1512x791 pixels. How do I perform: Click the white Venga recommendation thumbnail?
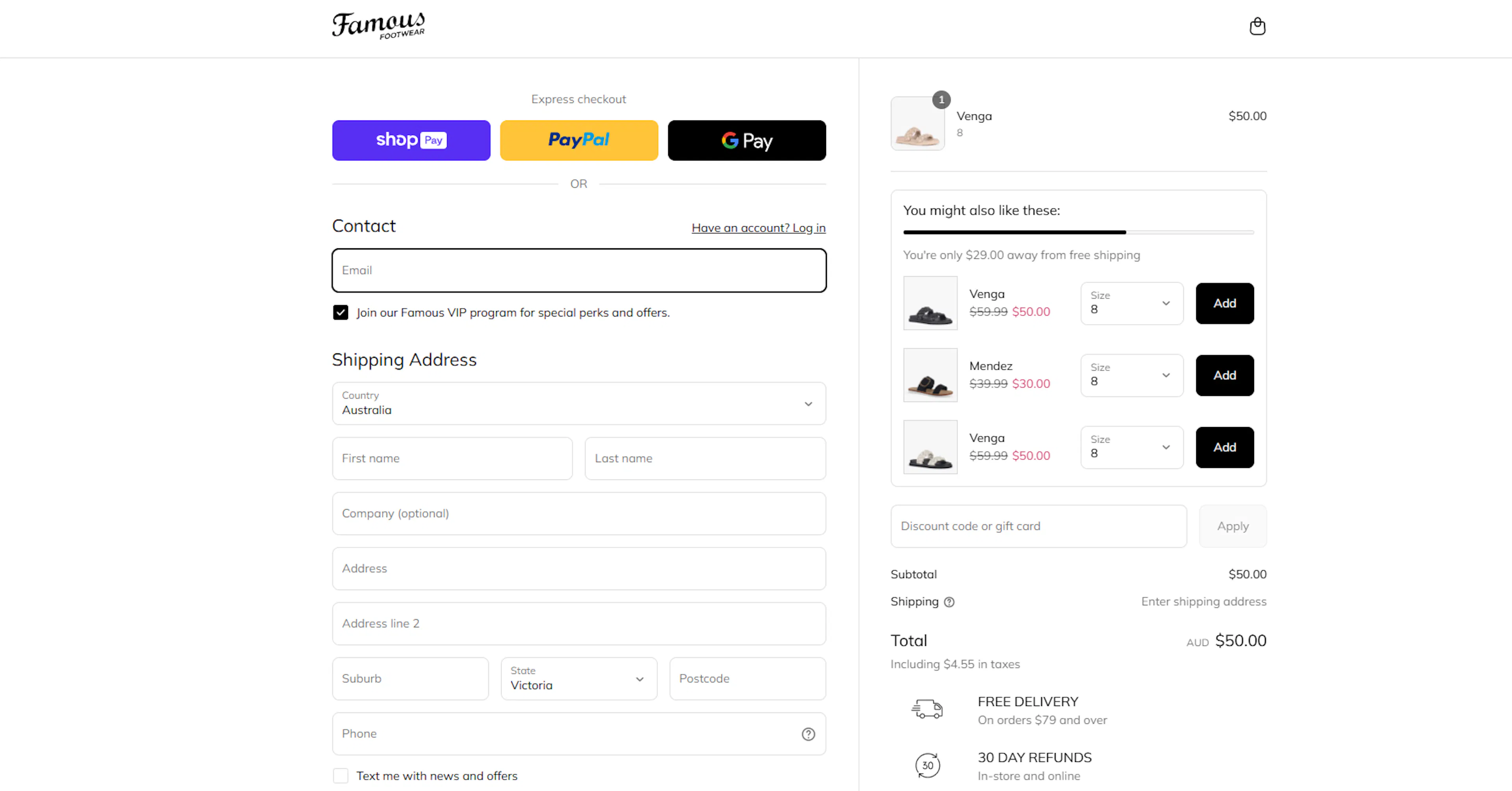(930, 448)
